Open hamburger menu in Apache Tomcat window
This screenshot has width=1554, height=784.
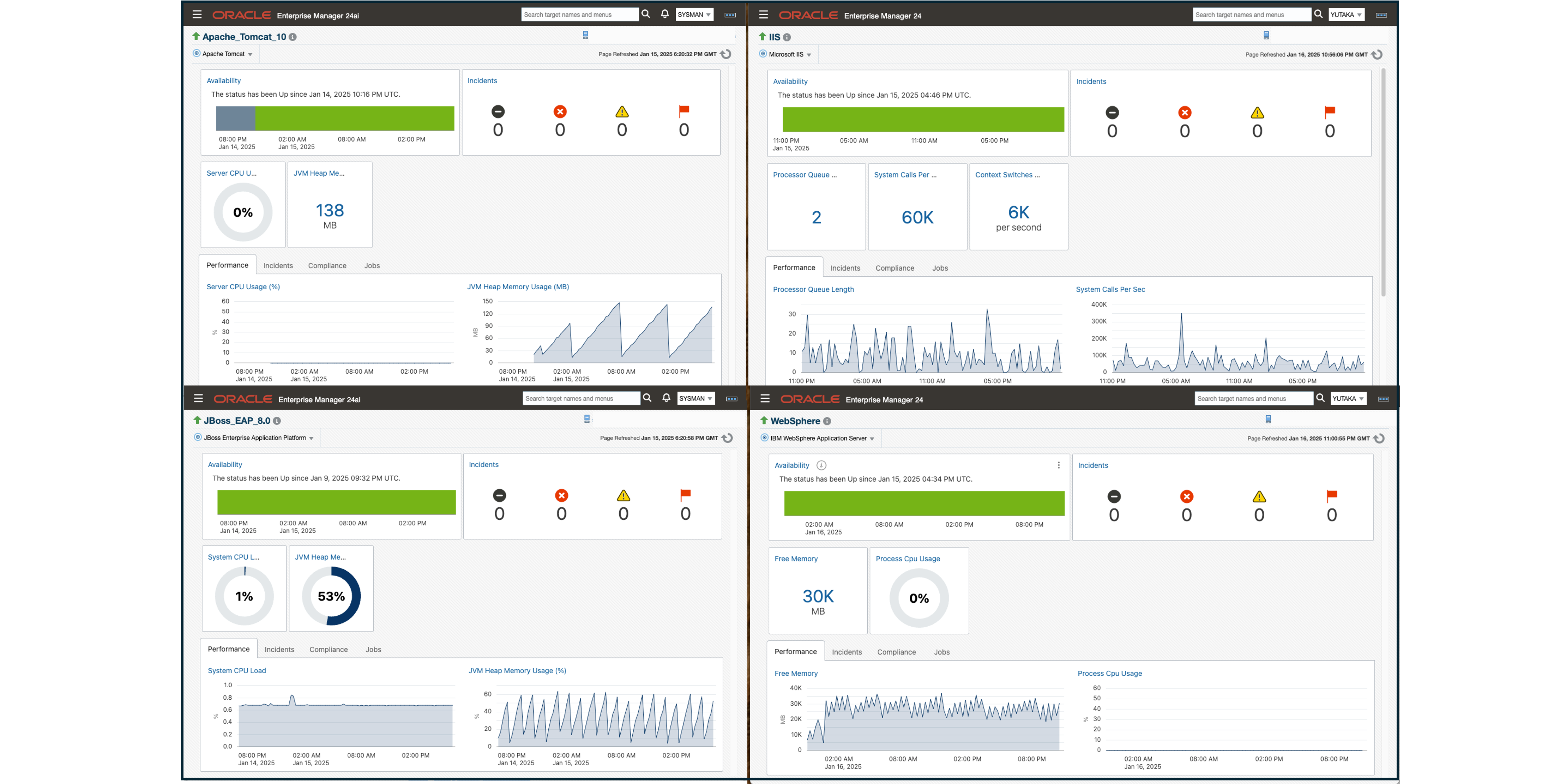(197, 14)
